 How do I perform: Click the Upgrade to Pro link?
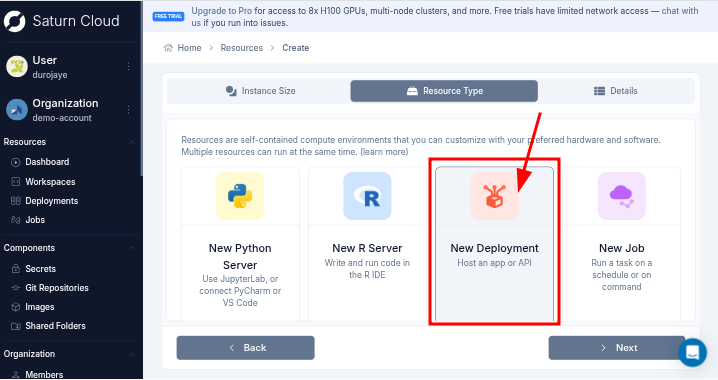pos(222,11)
